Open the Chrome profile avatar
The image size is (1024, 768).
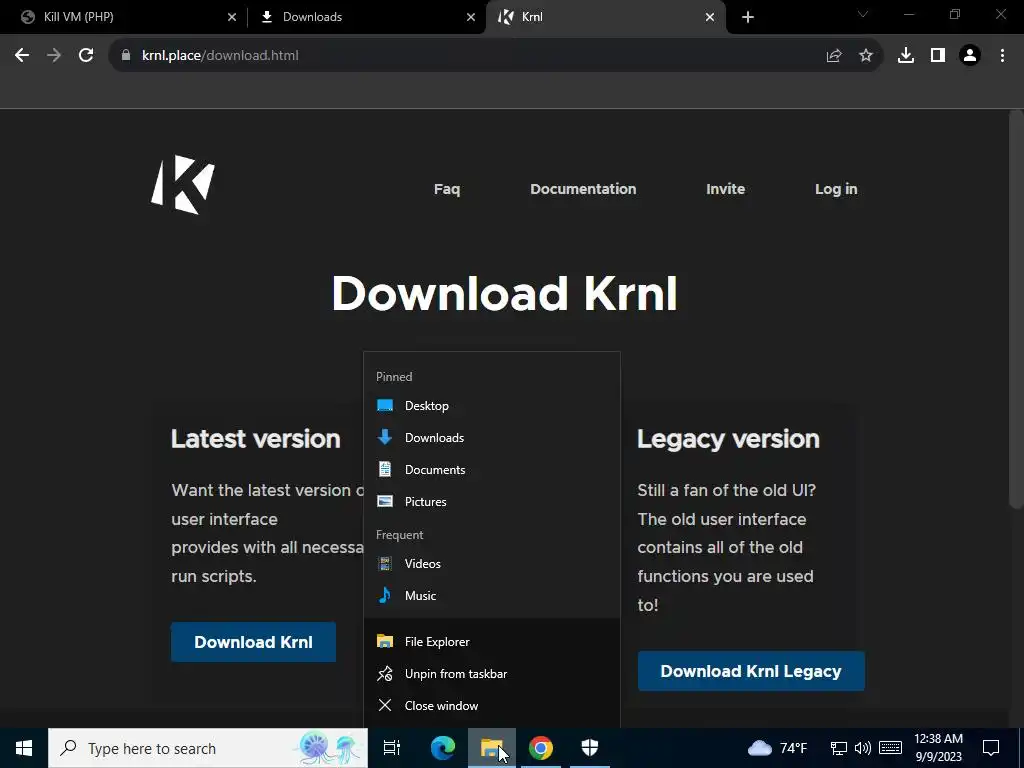click(x=970, y=56)
